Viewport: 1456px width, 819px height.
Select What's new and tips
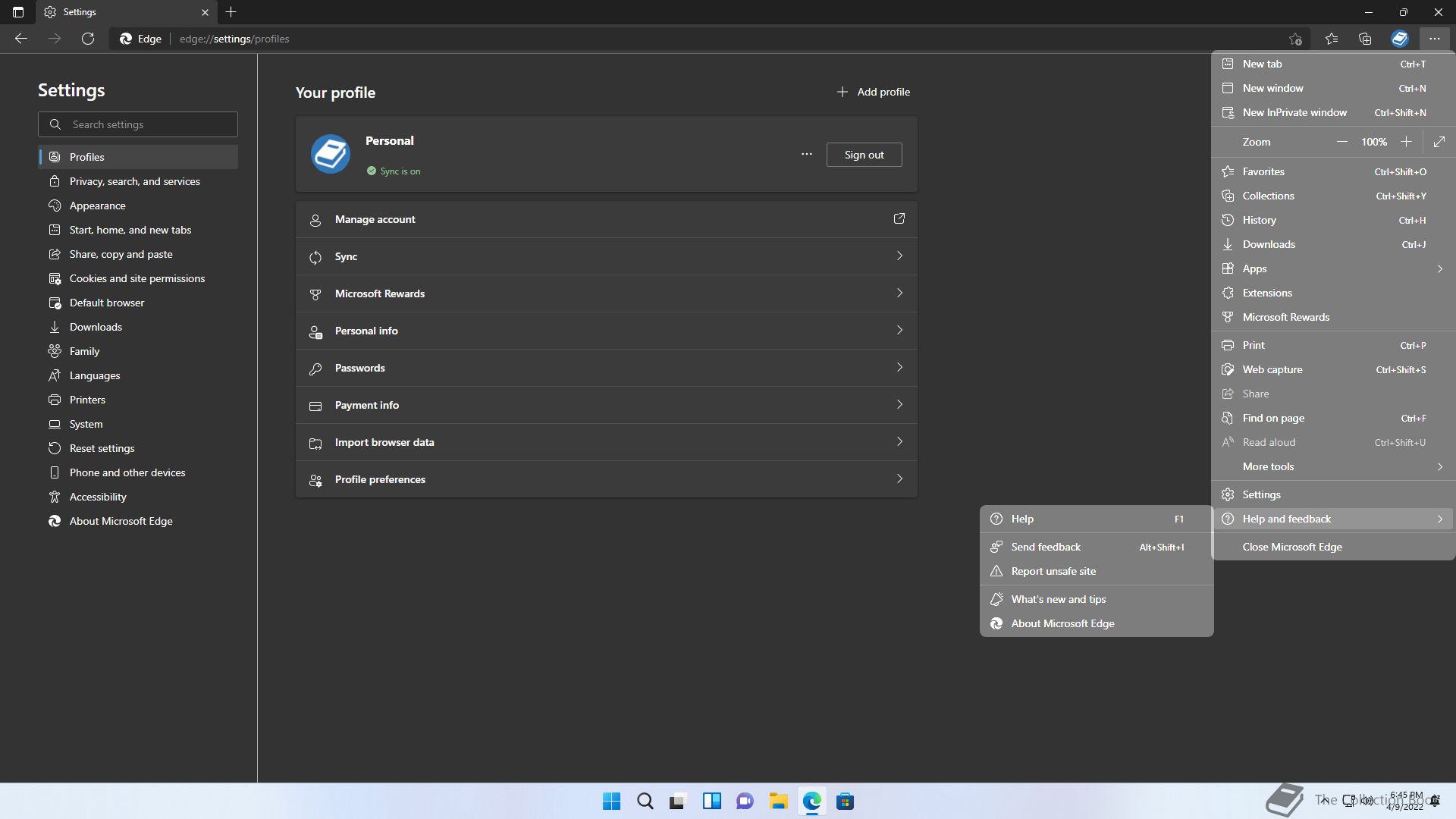[1097, 599]
